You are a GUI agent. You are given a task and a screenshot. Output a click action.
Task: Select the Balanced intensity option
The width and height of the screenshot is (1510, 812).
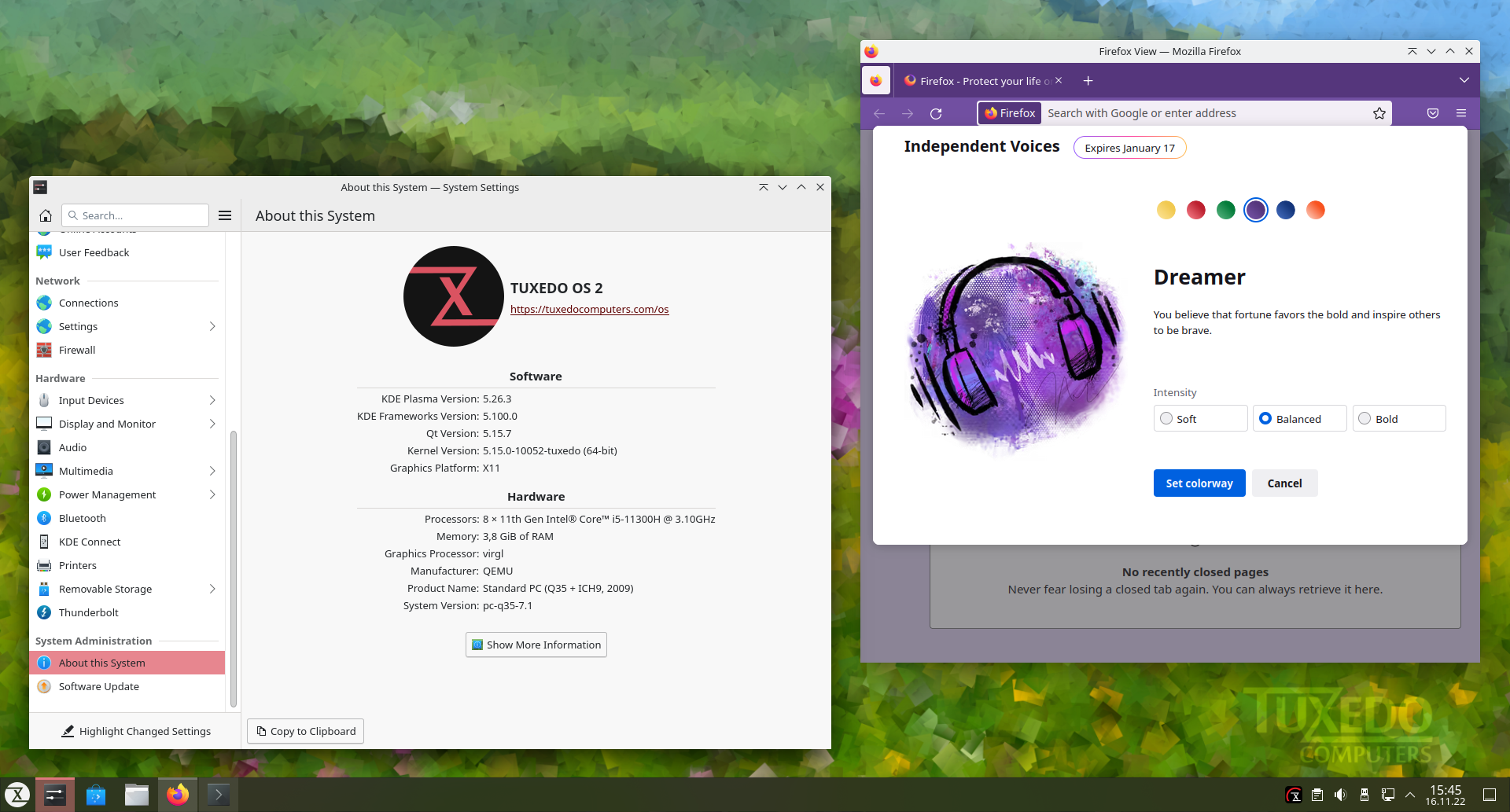click(x=1299, y=419)
